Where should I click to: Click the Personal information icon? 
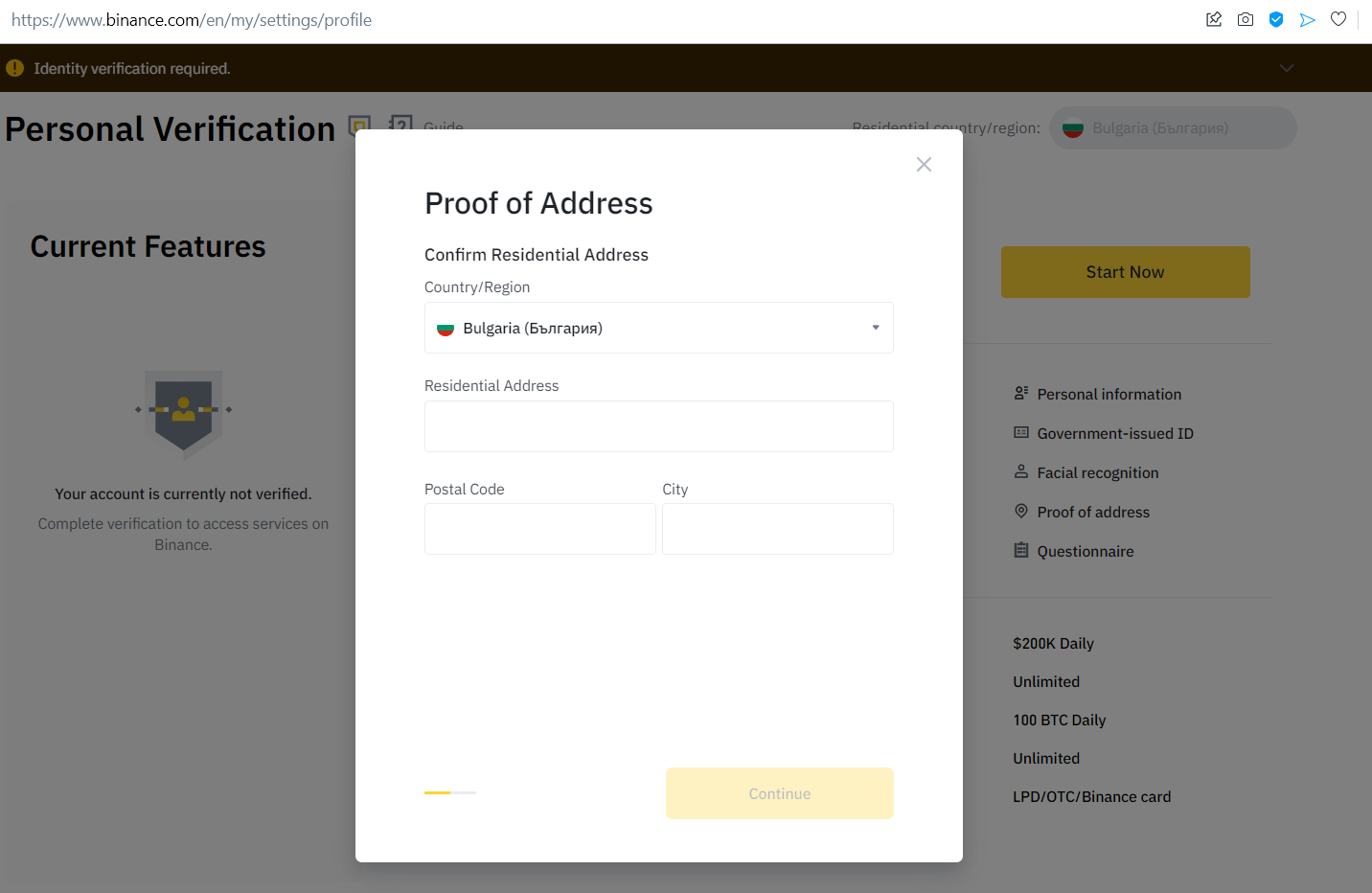(x=1021, y=393)
